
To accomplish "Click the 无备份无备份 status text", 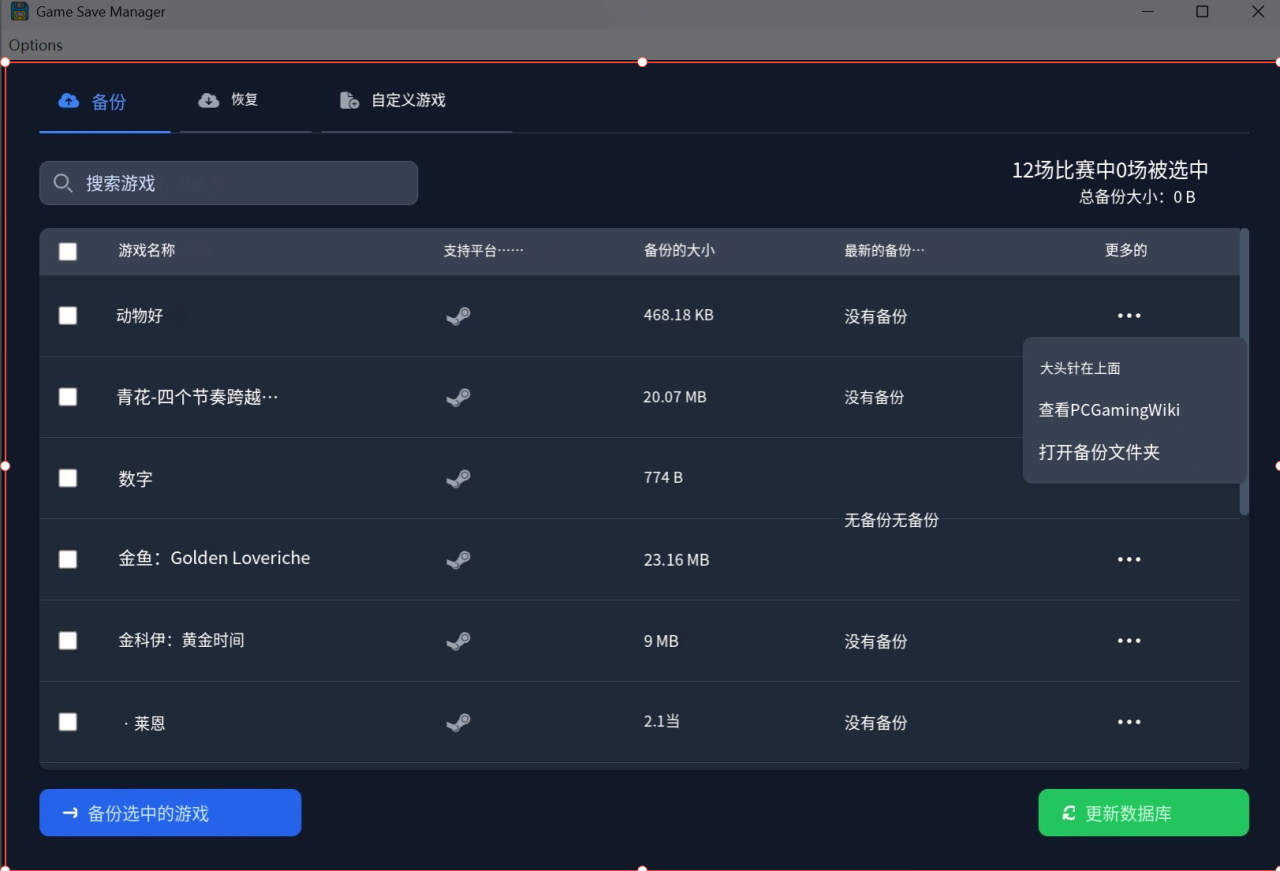I will 892,520.
